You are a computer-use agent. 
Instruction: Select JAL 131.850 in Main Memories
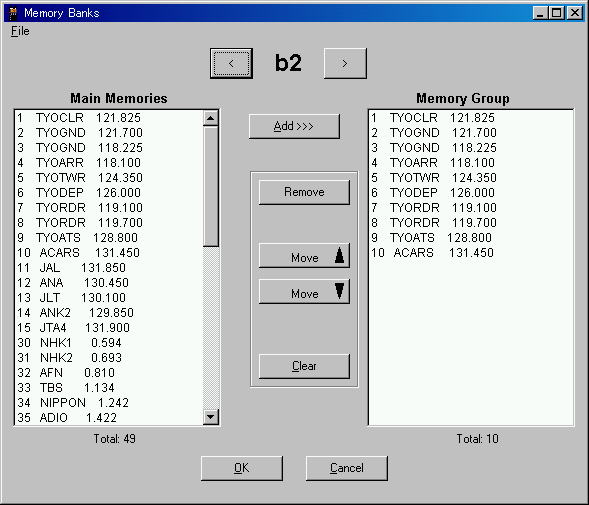(109, 268)
